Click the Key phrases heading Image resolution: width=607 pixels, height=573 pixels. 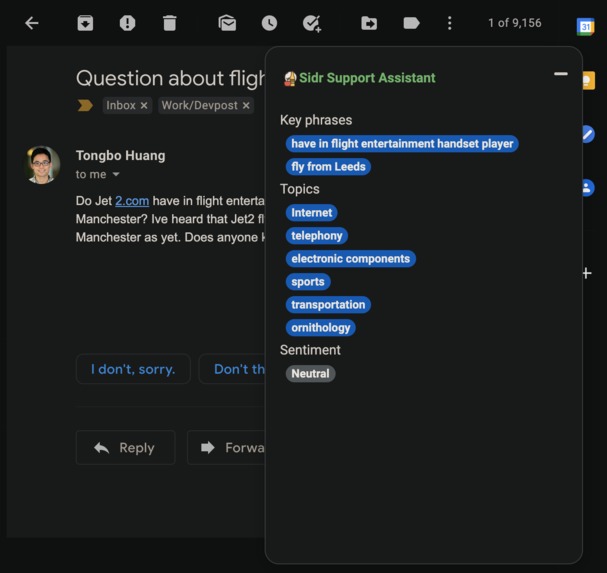[x=316, y=120]
